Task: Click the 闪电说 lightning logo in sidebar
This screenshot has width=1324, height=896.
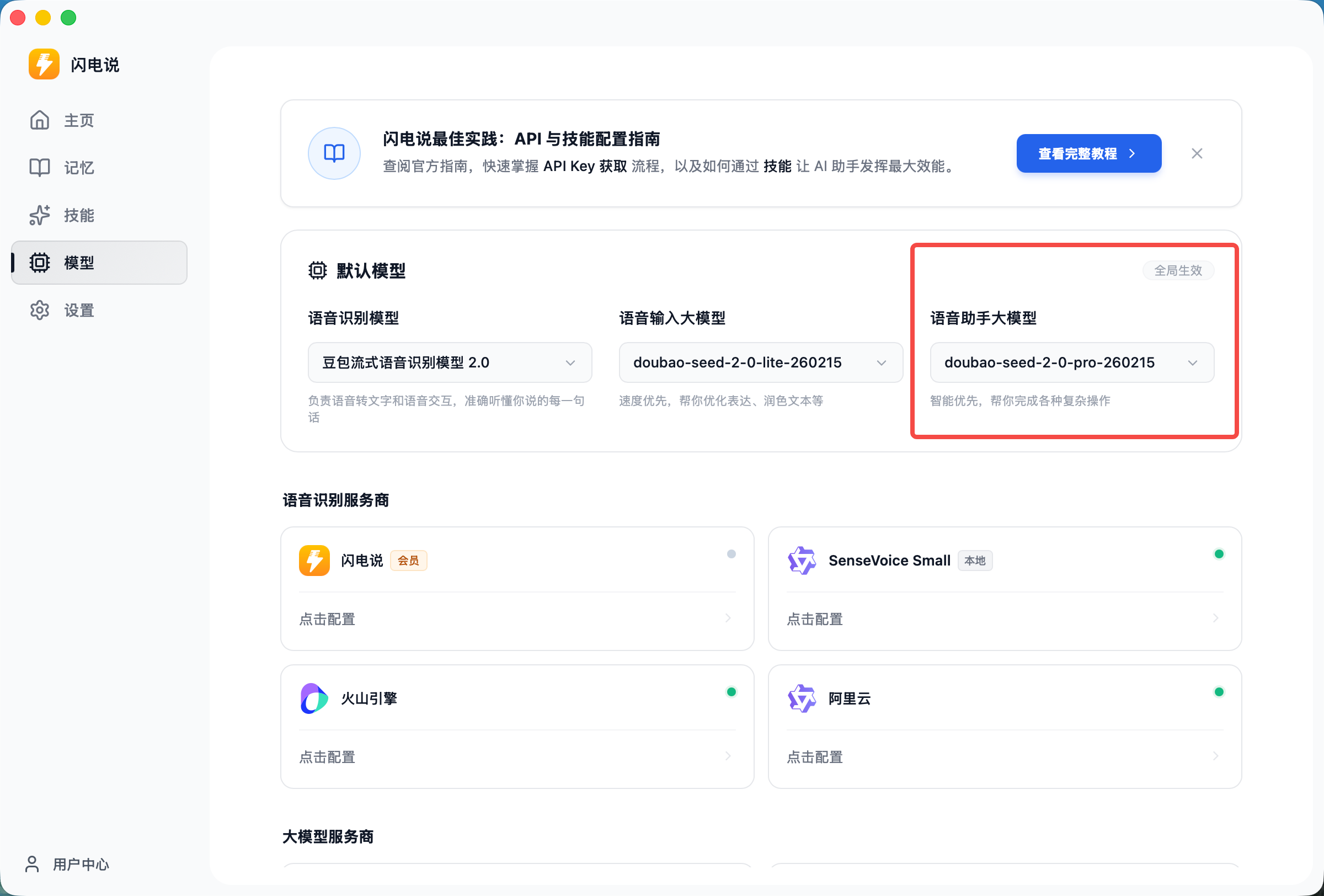Action: pyautogui.click(x=44, y=64)
